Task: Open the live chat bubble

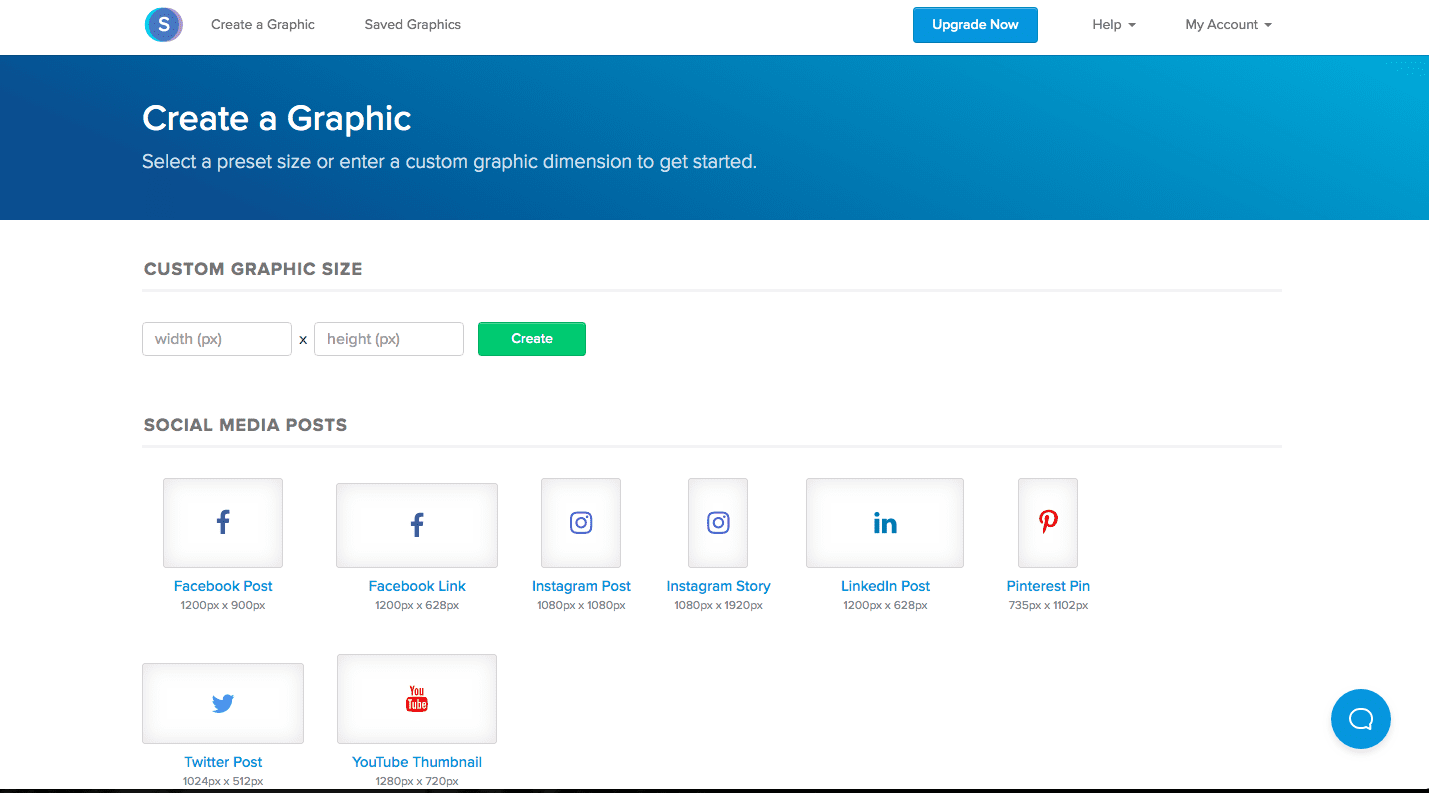Action: 1361,719
